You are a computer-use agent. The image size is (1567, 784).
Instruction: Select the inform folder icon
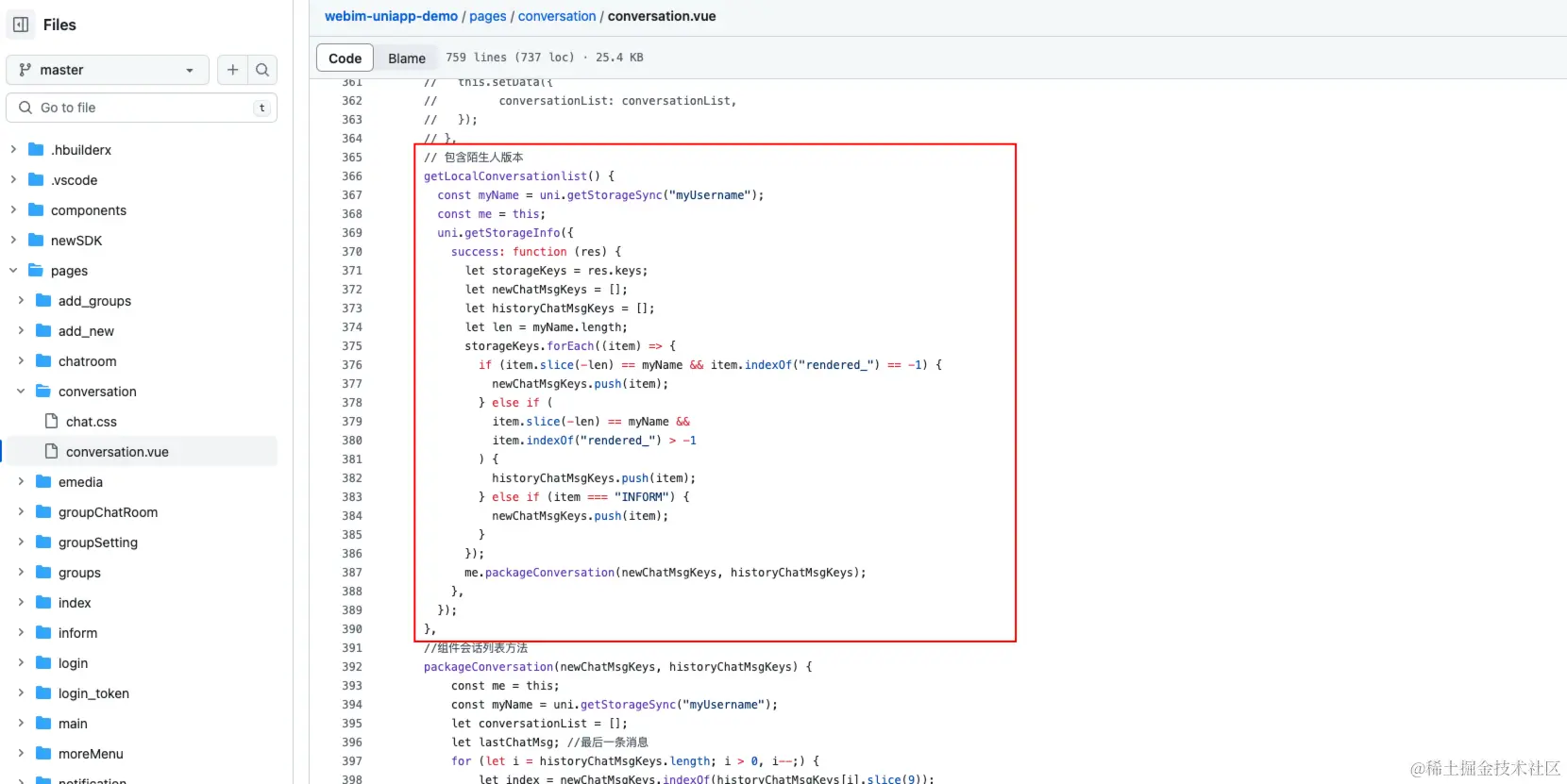[x=43, y=632]
